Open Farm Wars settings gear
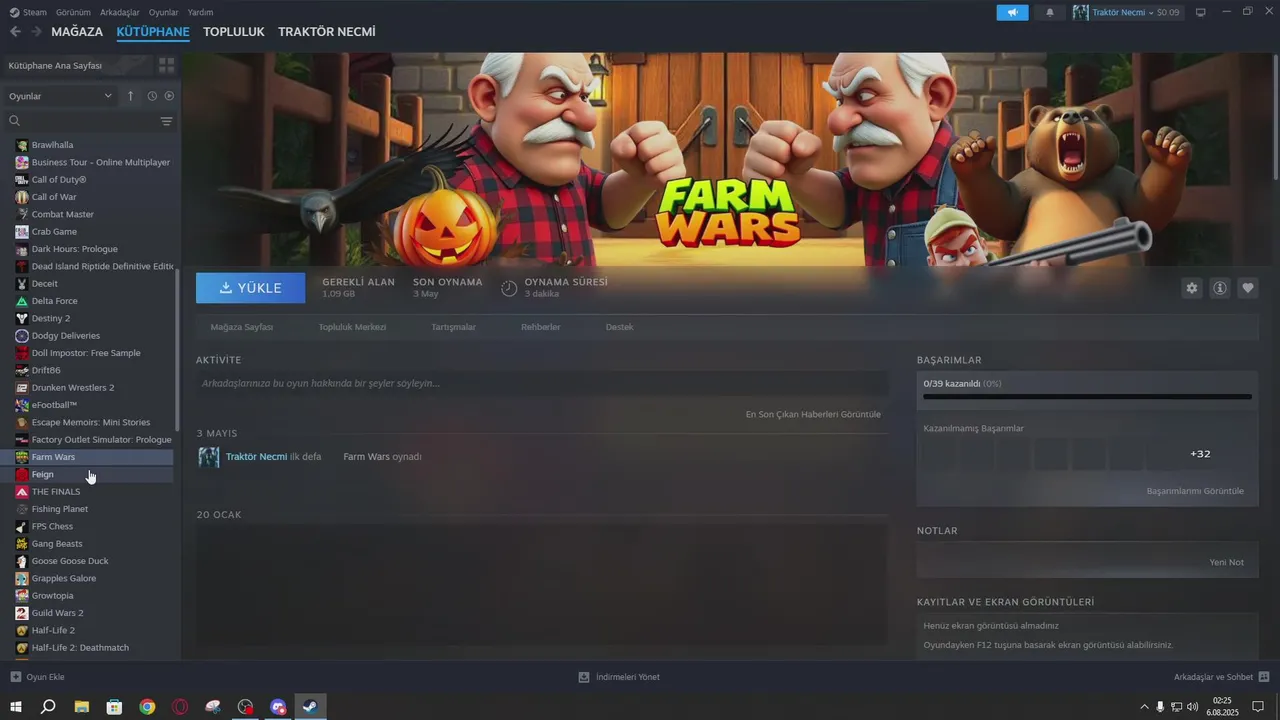The height and width of the screenshot is (720, 1280). [x=1191, y=288]
